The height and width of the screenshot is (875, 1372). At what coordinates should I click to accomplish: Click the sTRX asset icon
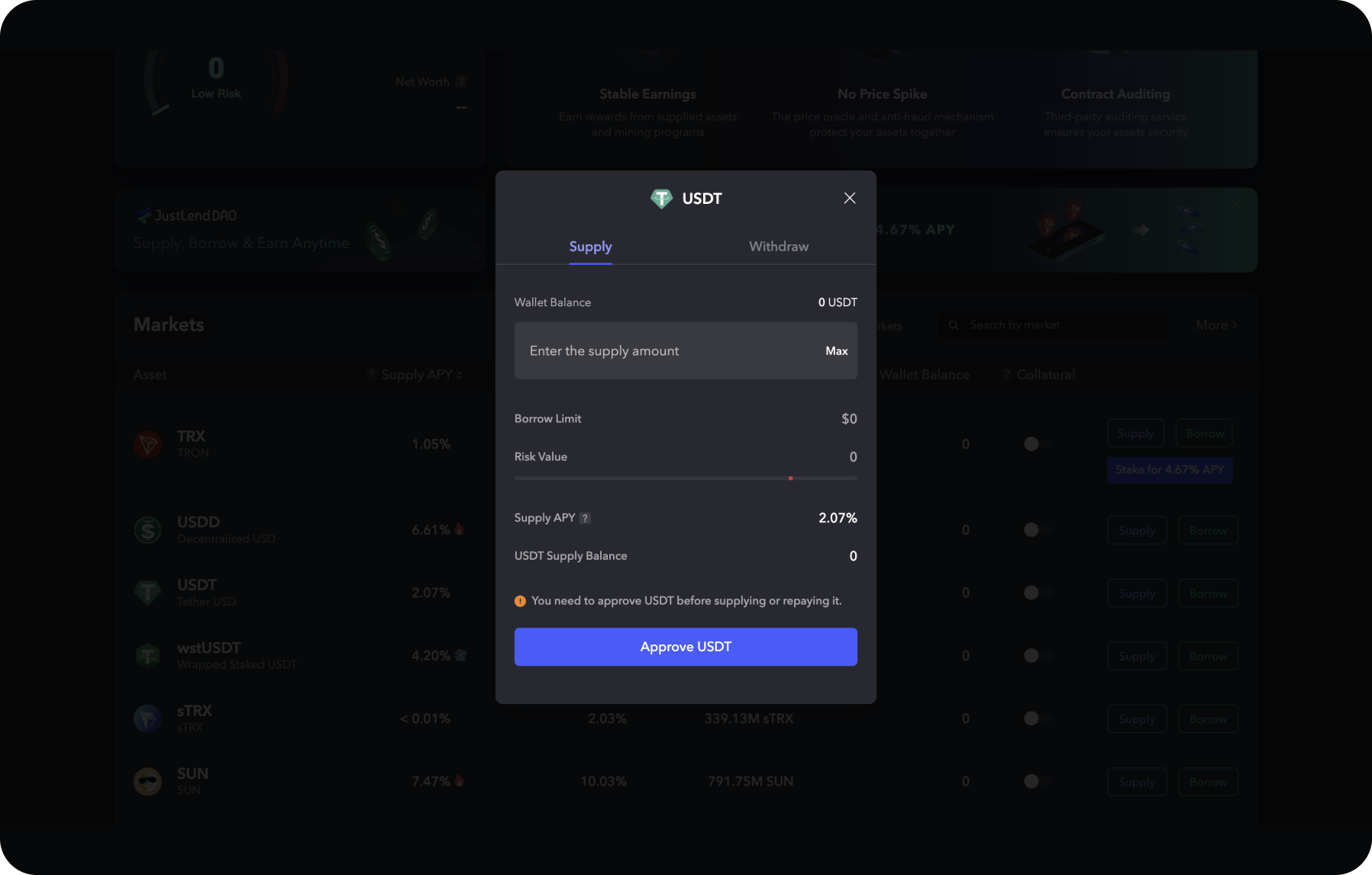click(x=148, y=718)
